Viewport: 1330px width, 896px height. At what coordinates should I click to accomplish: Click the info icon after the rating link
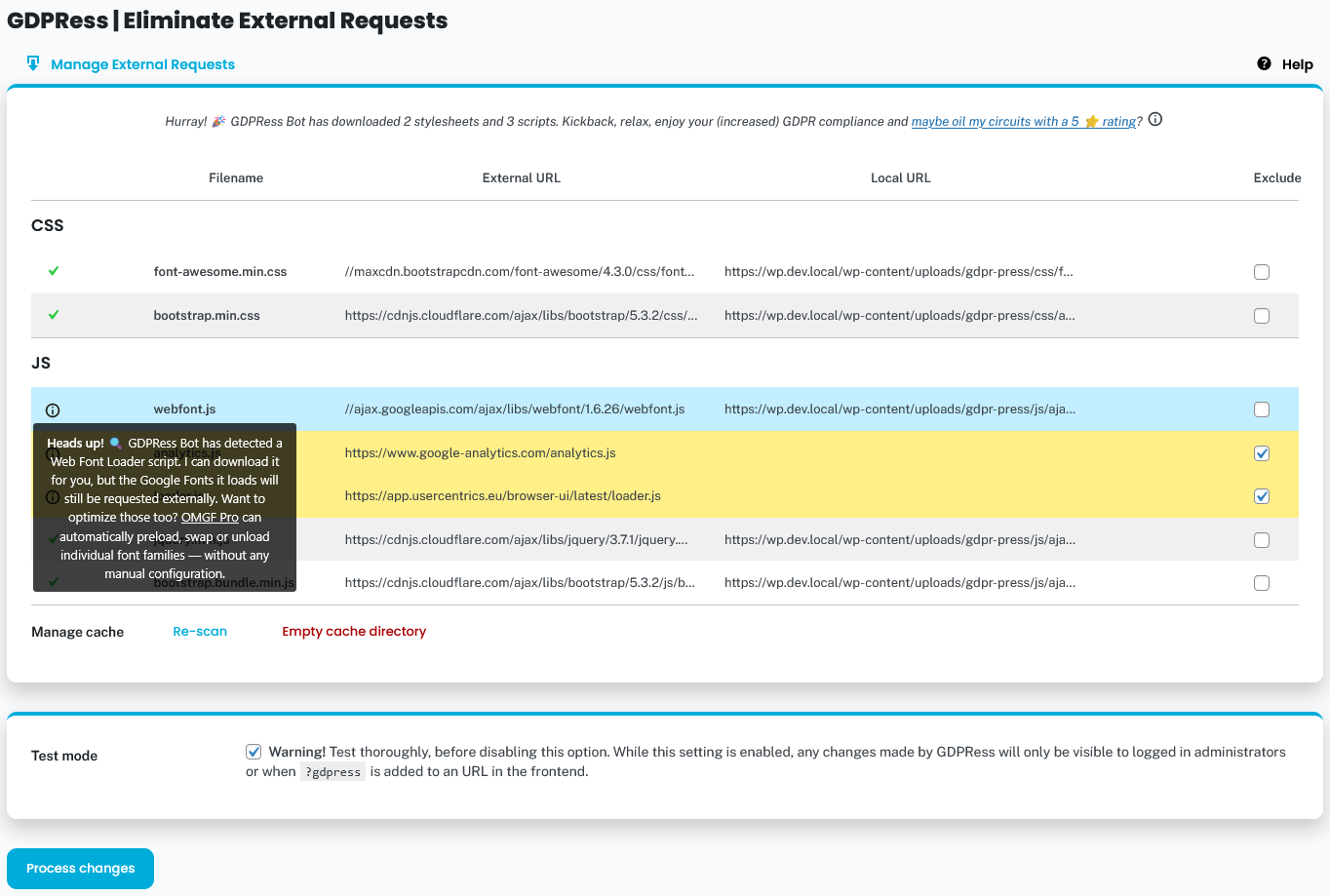click(1155, 120)
